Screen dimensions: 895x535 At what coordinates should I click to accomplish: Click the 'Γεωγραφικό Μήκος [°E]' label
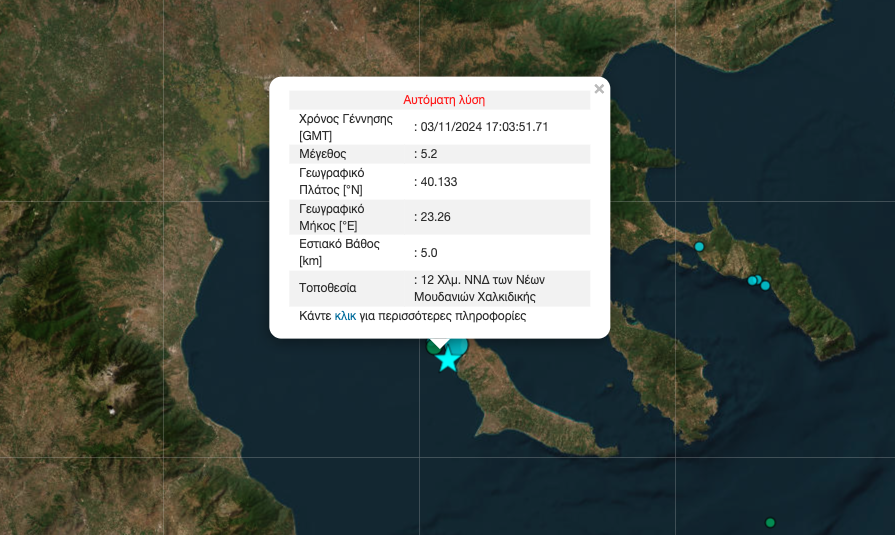click(x=332, y=217)
